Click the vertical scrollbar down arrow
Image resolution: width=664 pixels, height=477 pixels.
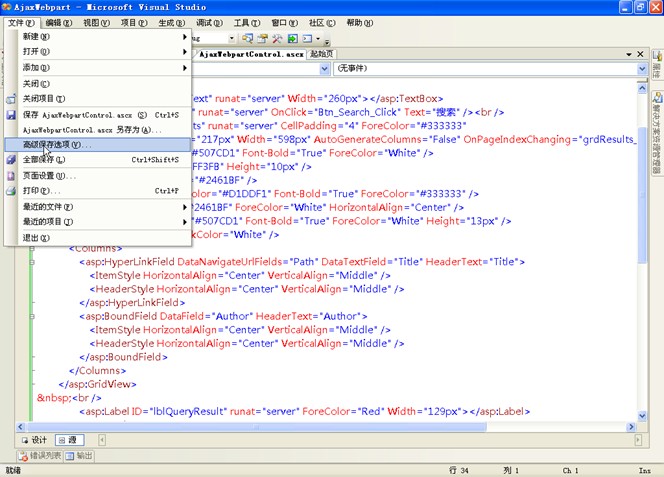click(642, 416)
